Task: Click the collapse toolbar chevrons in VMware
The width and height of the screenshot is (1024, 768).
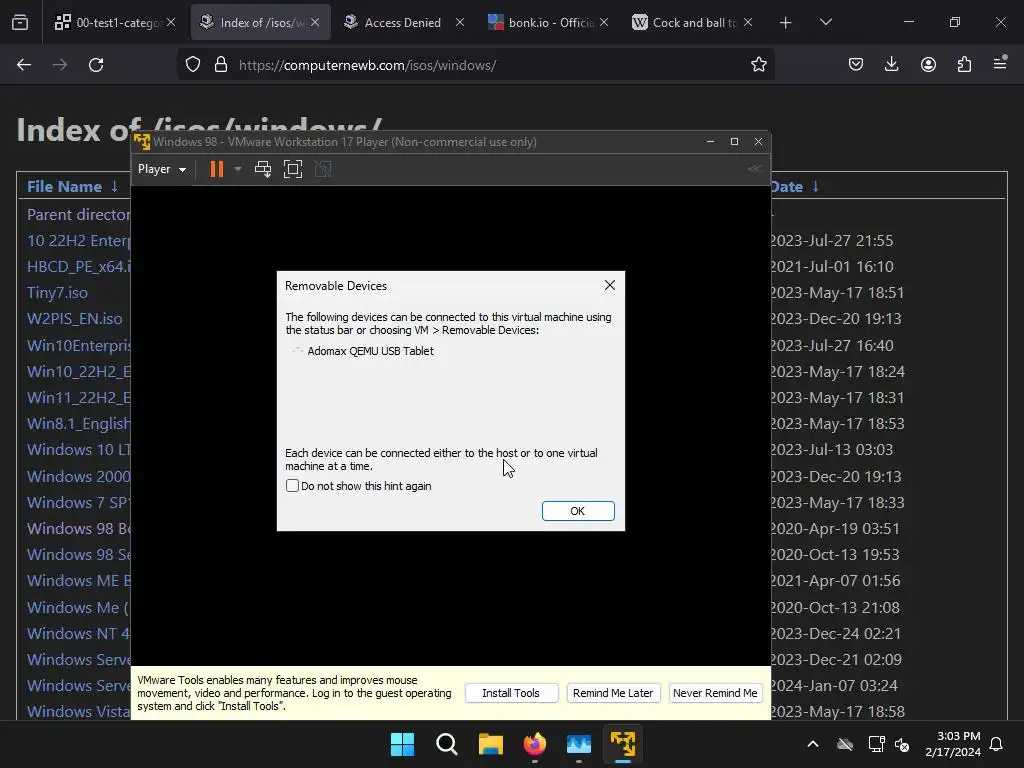Action: pyautogui.click(x=754, y=168)
